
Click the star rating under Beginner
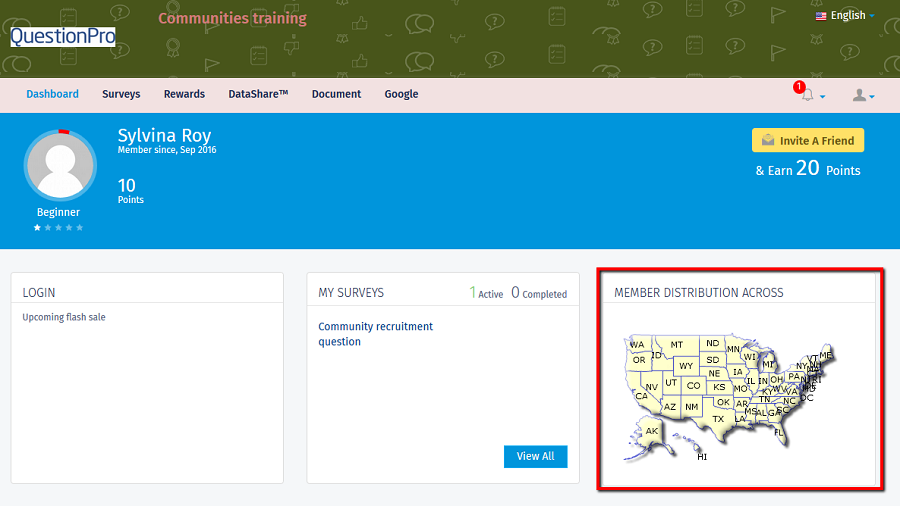59,228
